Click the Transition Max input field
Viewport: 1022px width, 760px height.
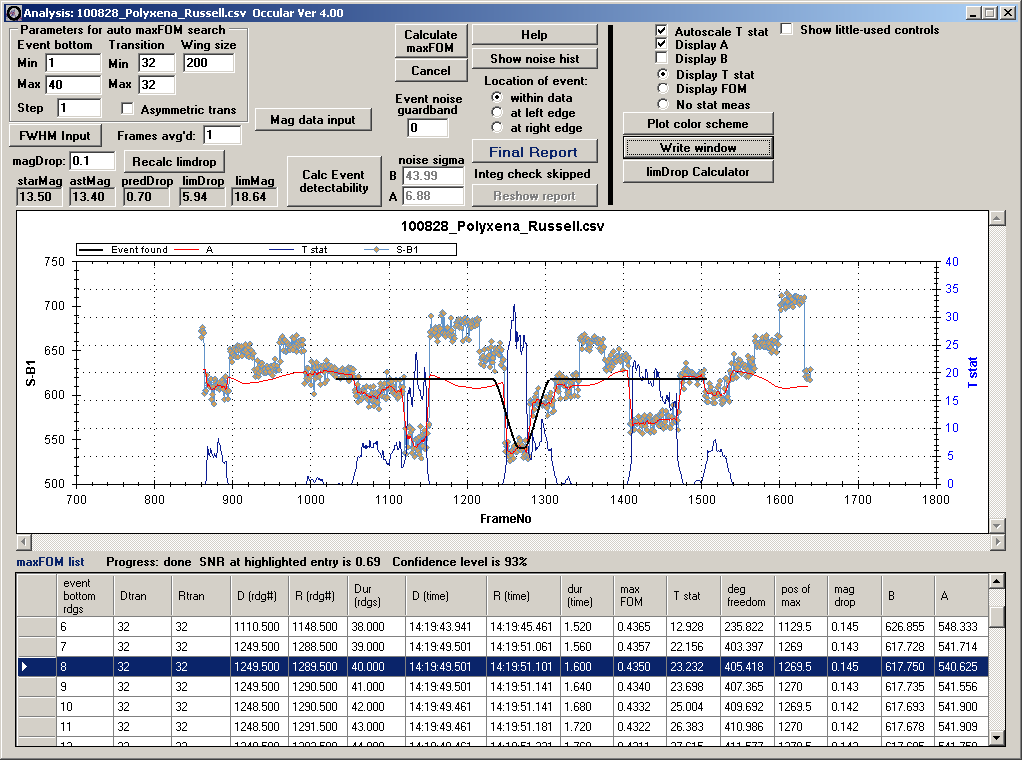156,85
